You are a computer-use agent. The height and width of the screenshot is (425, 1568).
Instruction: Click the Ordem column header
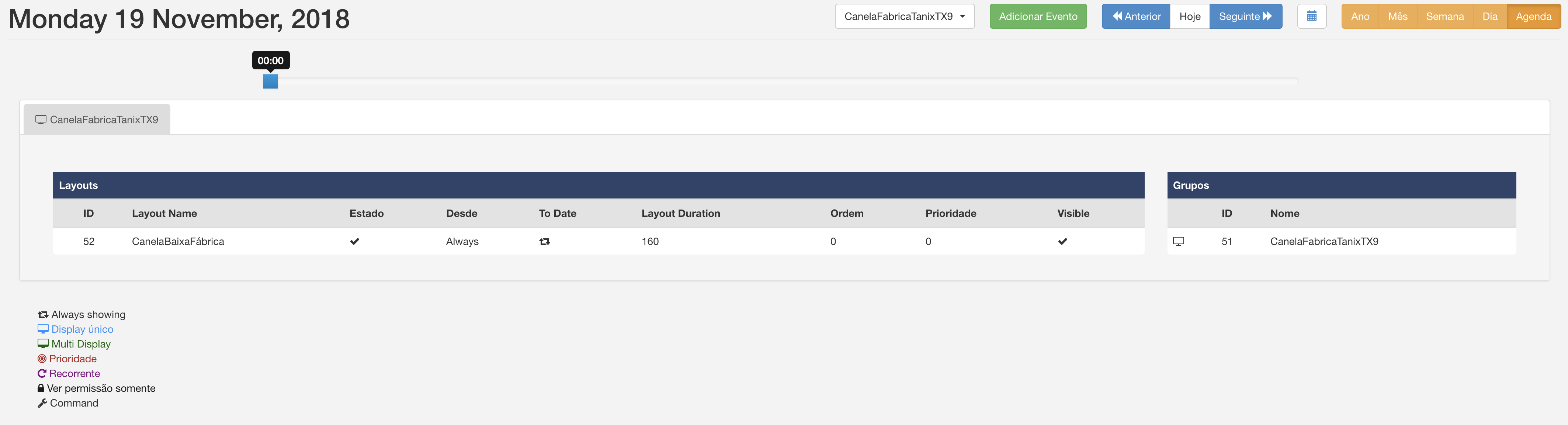(x=847, y=214)
